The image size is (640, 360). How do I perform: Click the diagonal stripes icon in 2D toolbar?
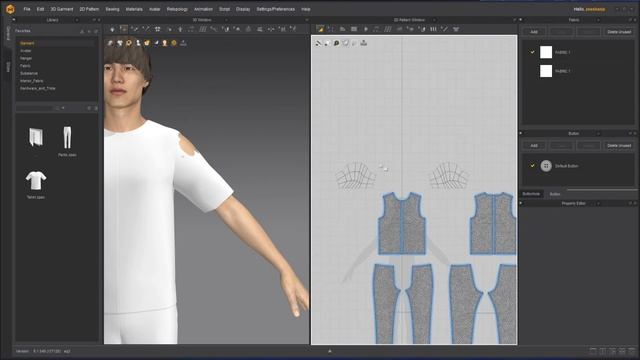point(388,29)
